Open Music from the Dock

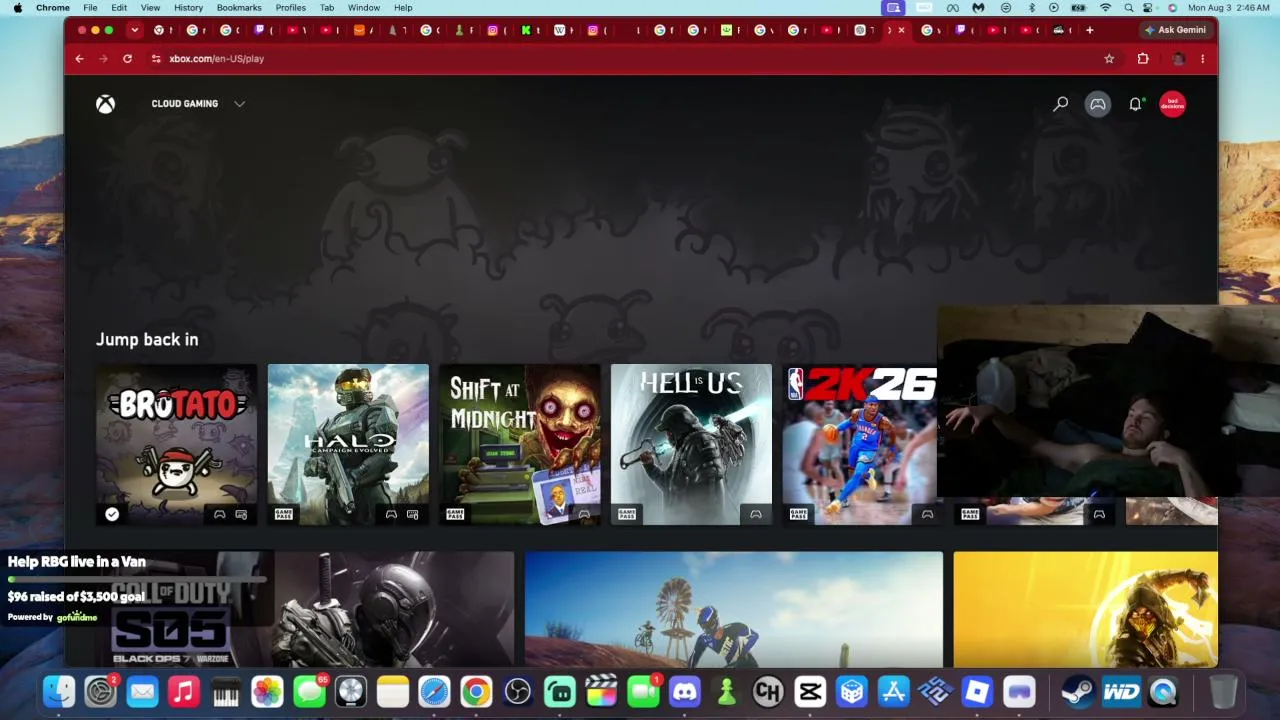(184, 691)
